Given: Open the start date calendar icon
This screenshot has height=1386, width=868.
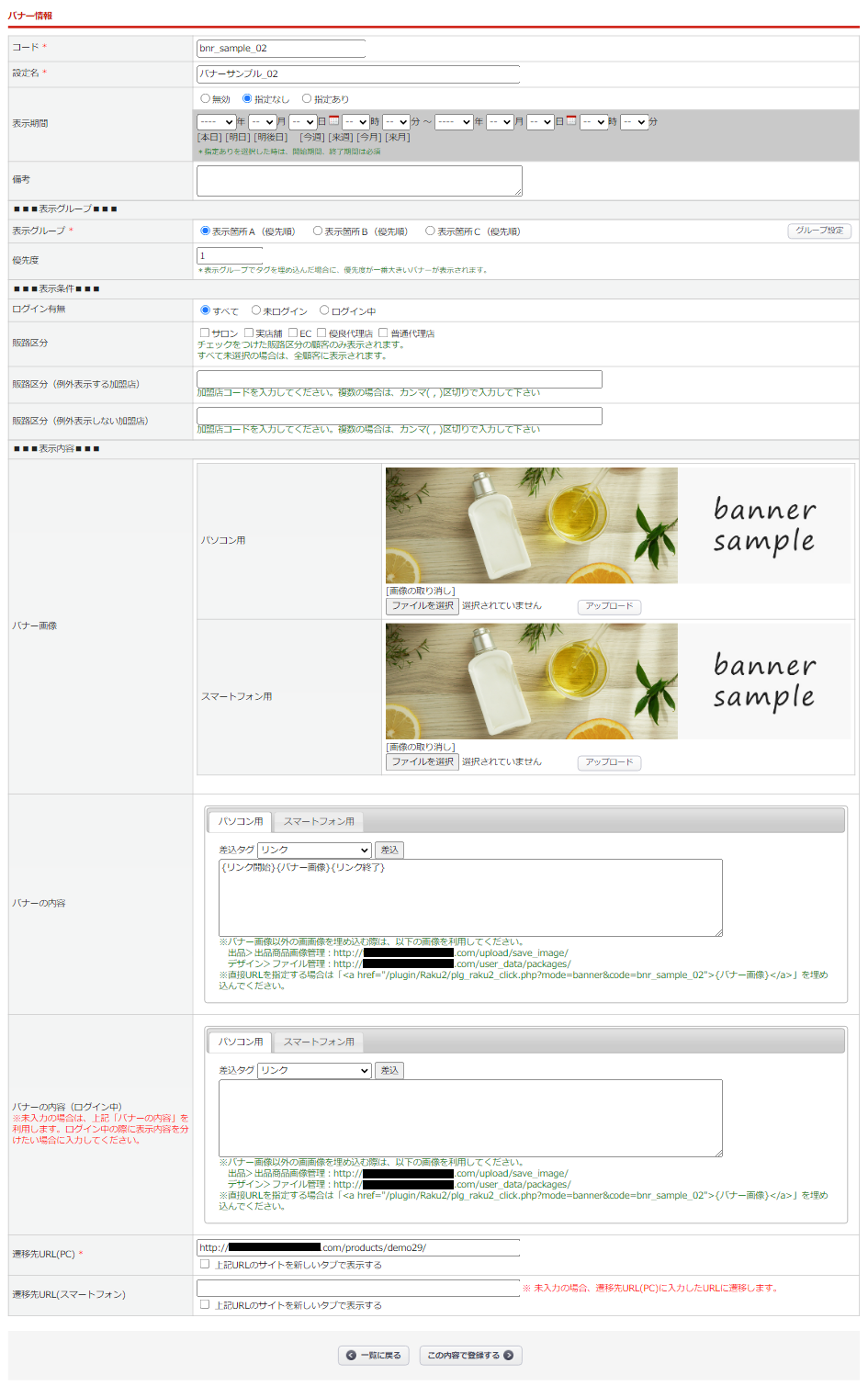Looking at the screenshot, I should (x=334, y=120).
